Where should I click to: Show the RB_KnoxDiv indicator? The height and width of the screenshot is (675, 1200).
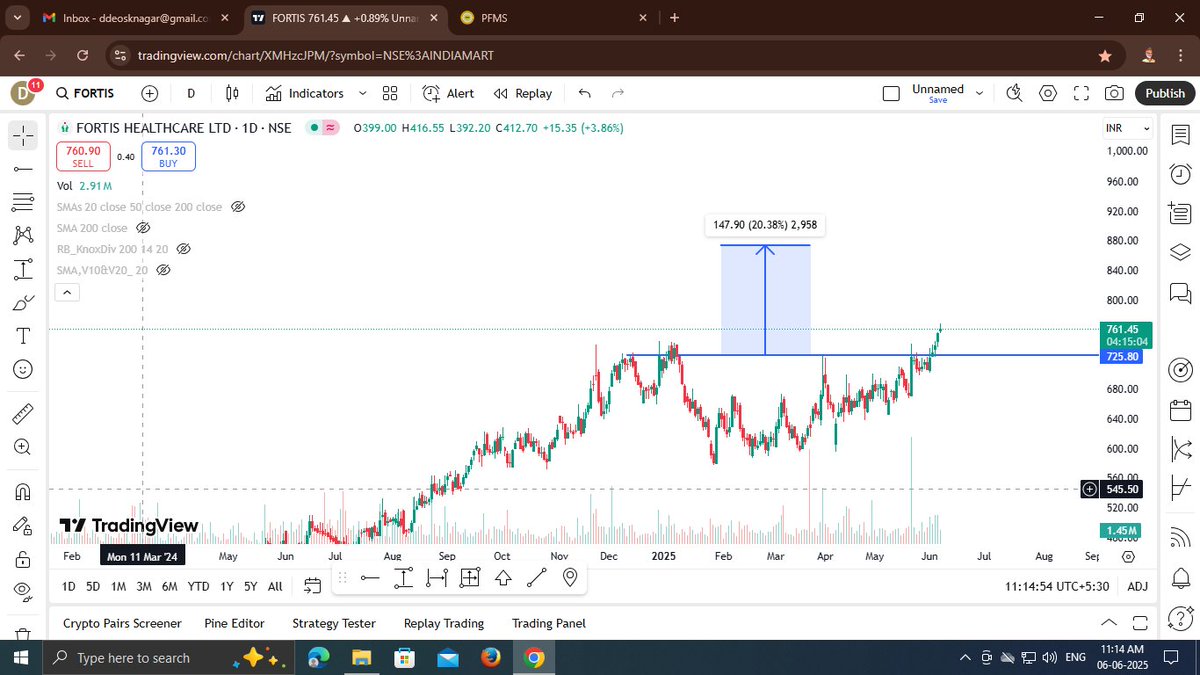pos(183,249)
